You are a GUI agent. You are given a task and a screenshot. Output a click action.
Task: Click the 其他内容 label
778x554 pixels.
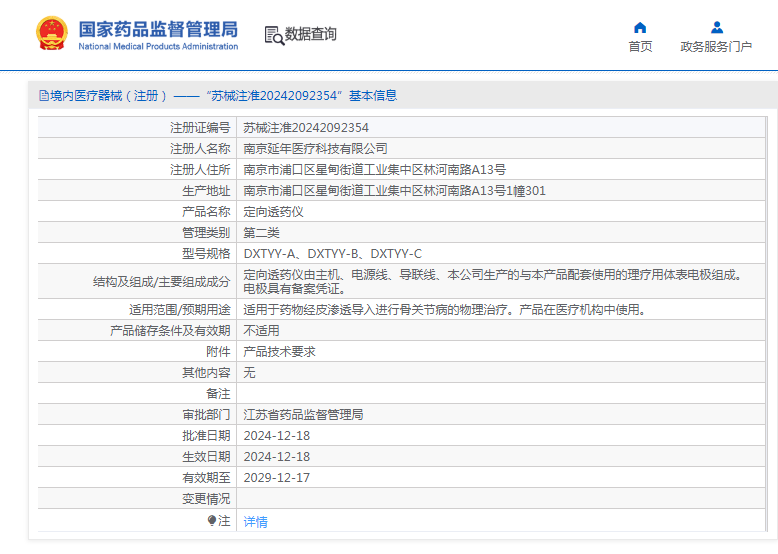click(x=206, y=372)
